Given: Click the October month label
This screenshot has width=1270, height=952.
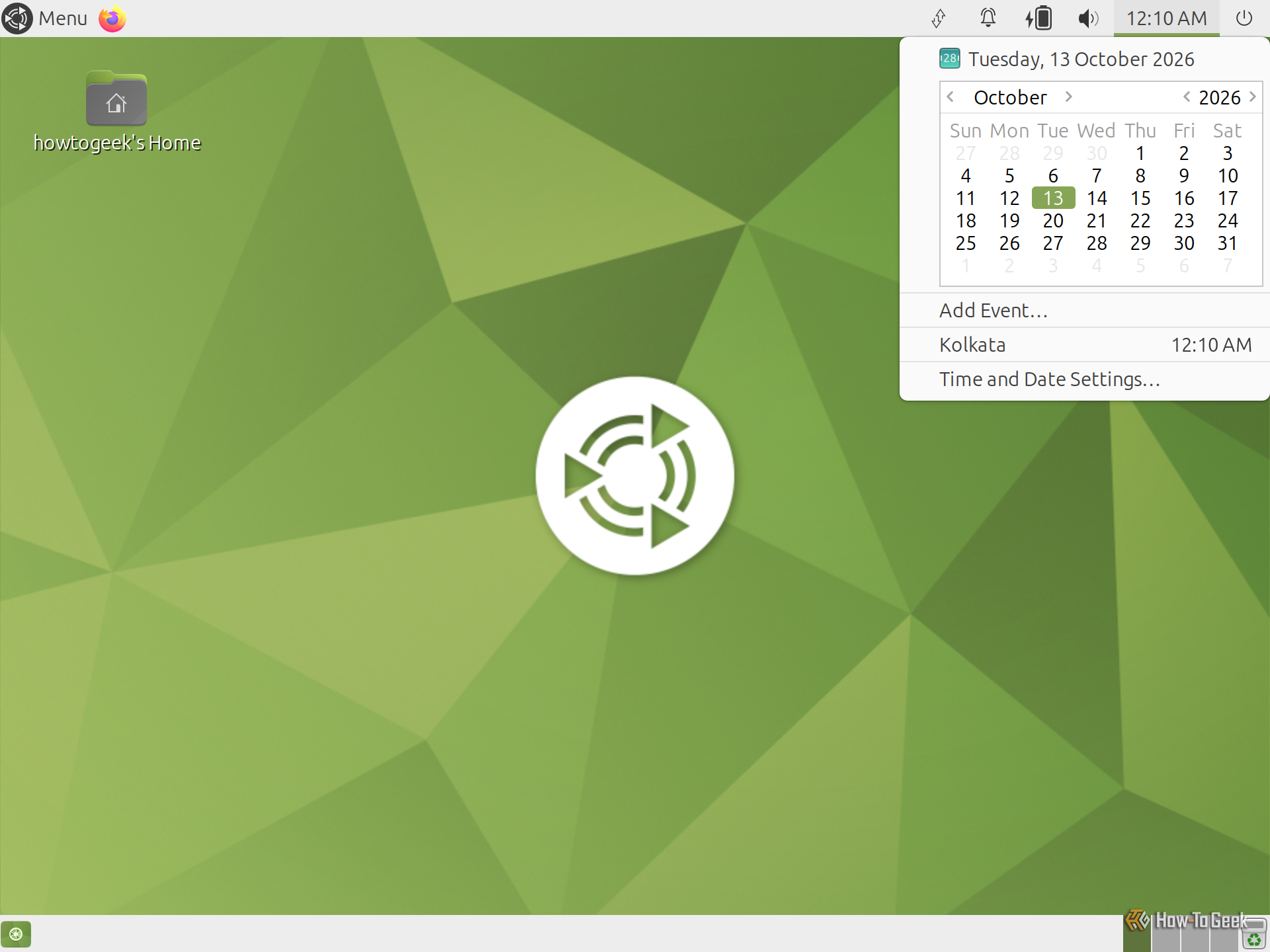Looking at the screenshot, I should tap(1010, 97).
